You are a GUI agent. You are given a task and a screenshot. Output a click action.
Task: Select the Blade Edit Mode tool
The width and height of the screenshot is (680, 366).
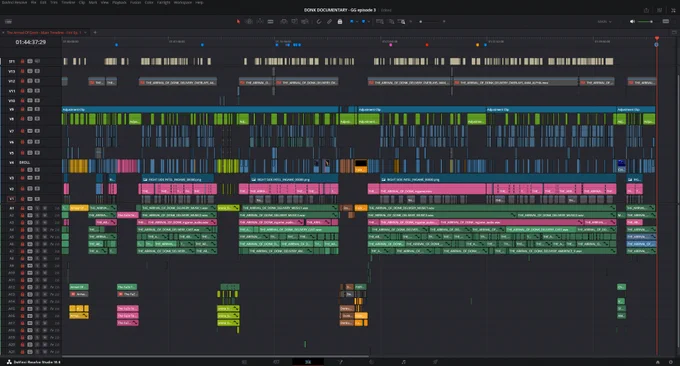[x=271, y=21]
